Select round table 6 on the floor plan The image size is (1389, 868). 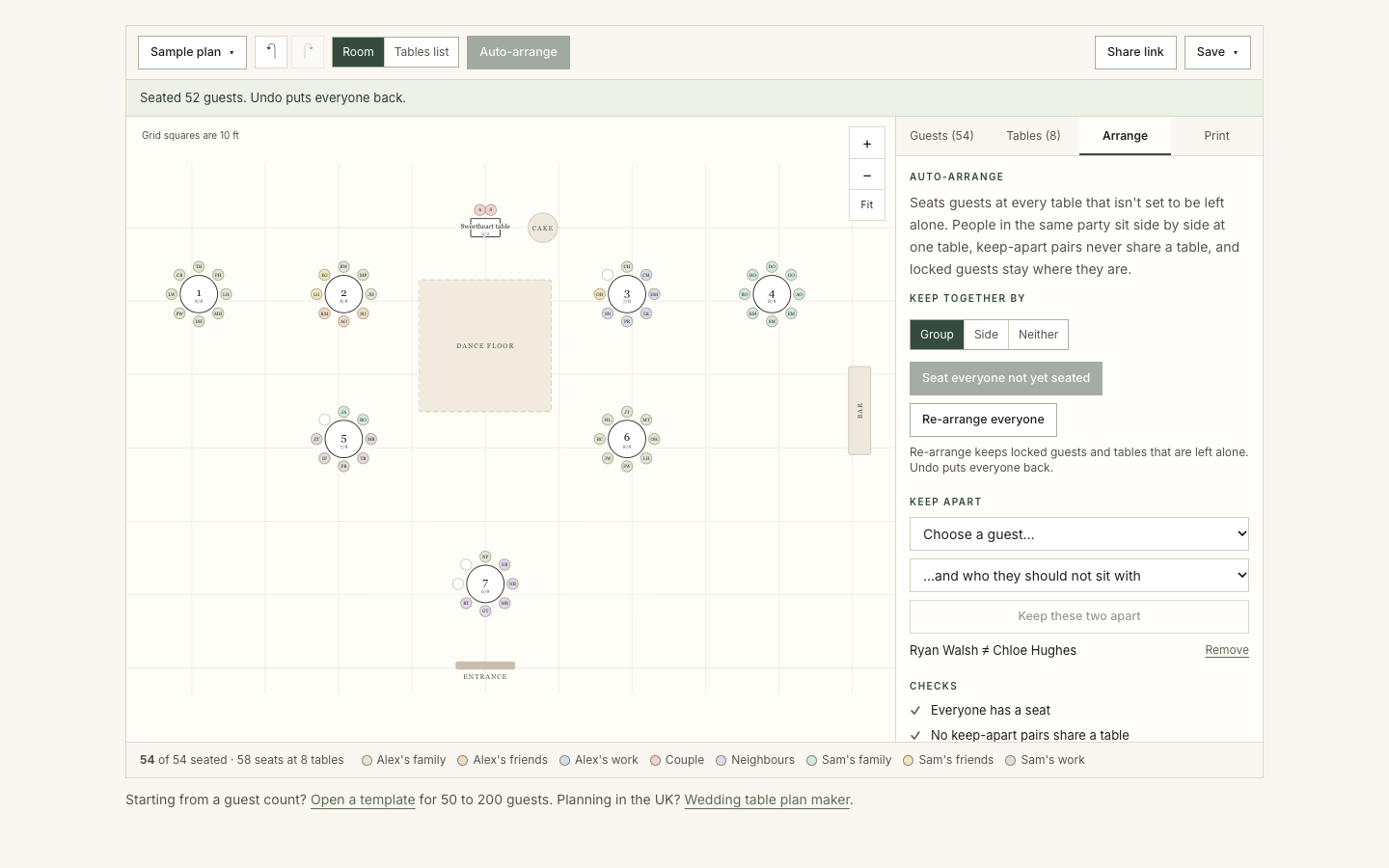pos(627,439)
